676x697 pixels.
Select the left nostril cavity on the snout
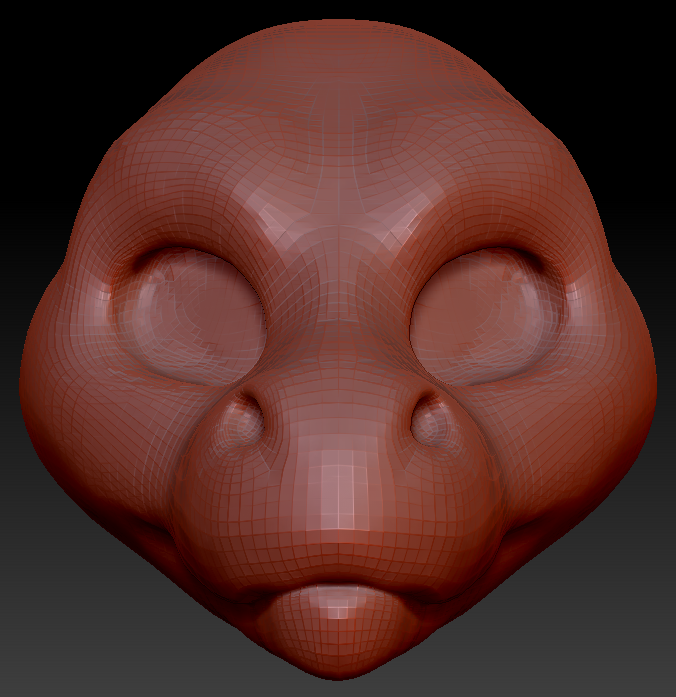click(244, 420)
